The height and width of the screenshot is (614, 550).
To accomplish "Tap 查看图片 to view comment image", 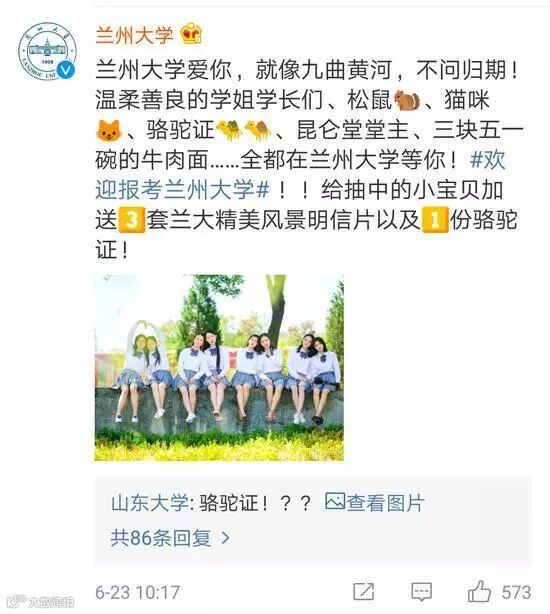I will (x=385, y=502).
